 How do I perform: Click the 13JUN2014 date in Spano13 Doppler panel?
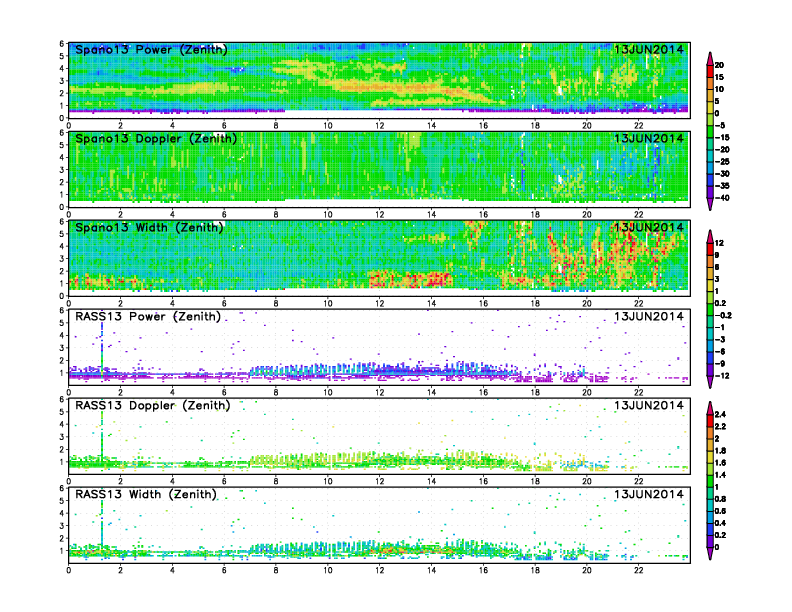[649, 138]
